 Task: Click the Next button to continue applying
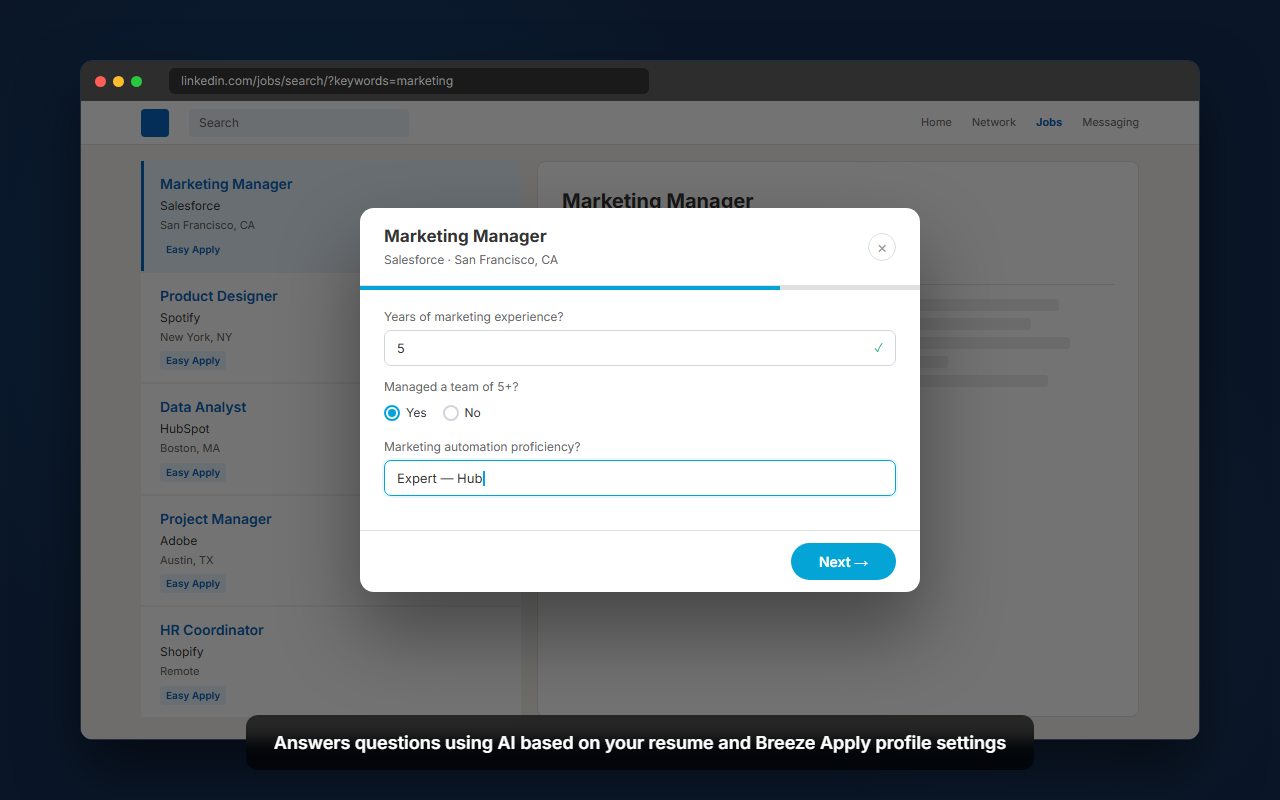tap(843, 561)
